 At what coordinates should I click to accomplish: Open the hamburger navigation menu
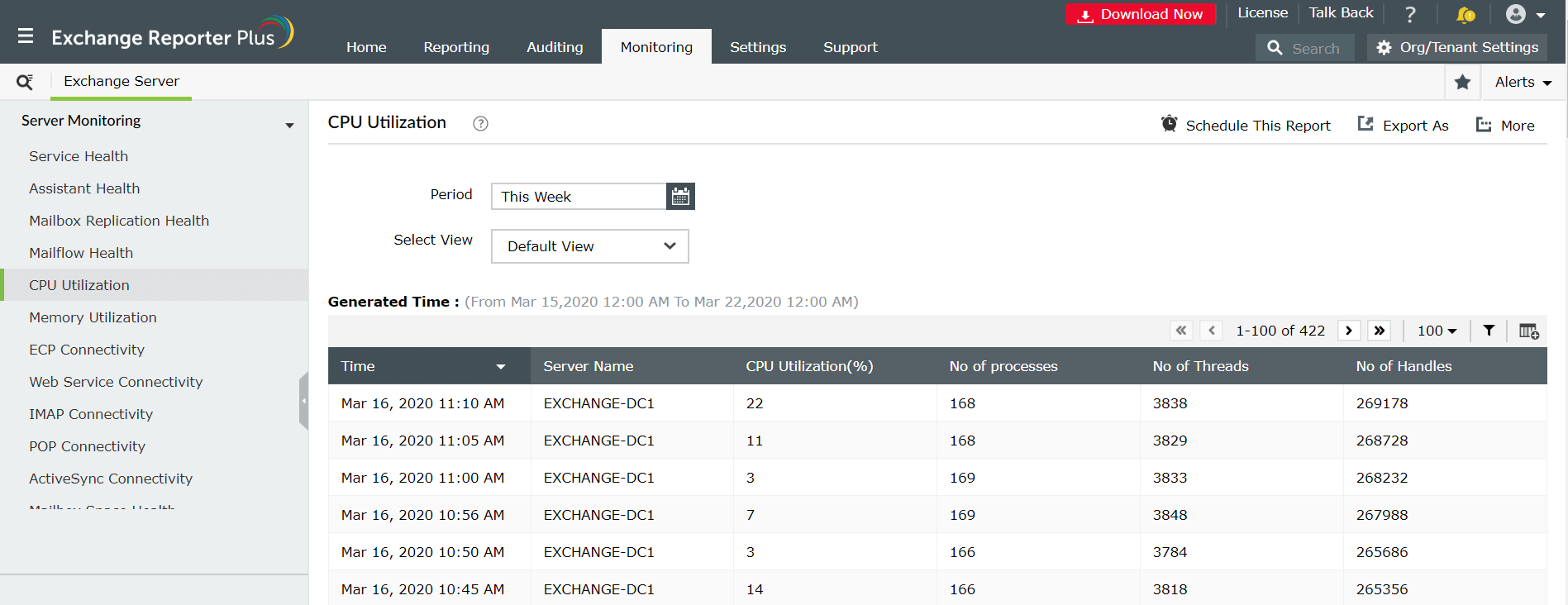[x=26, y=36]
